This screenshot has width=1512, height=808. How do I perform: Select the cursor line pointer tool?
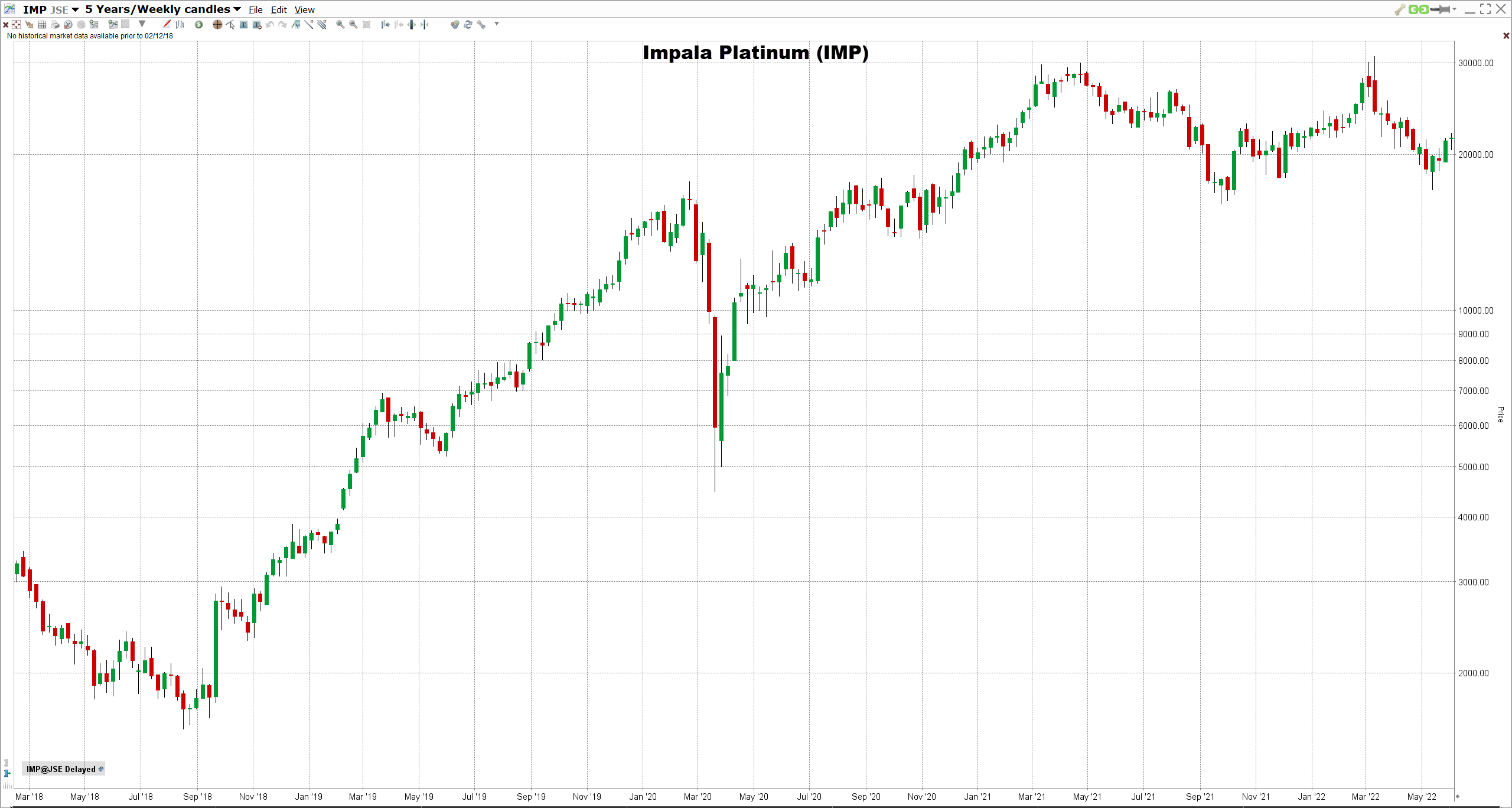tap(230, 25)
